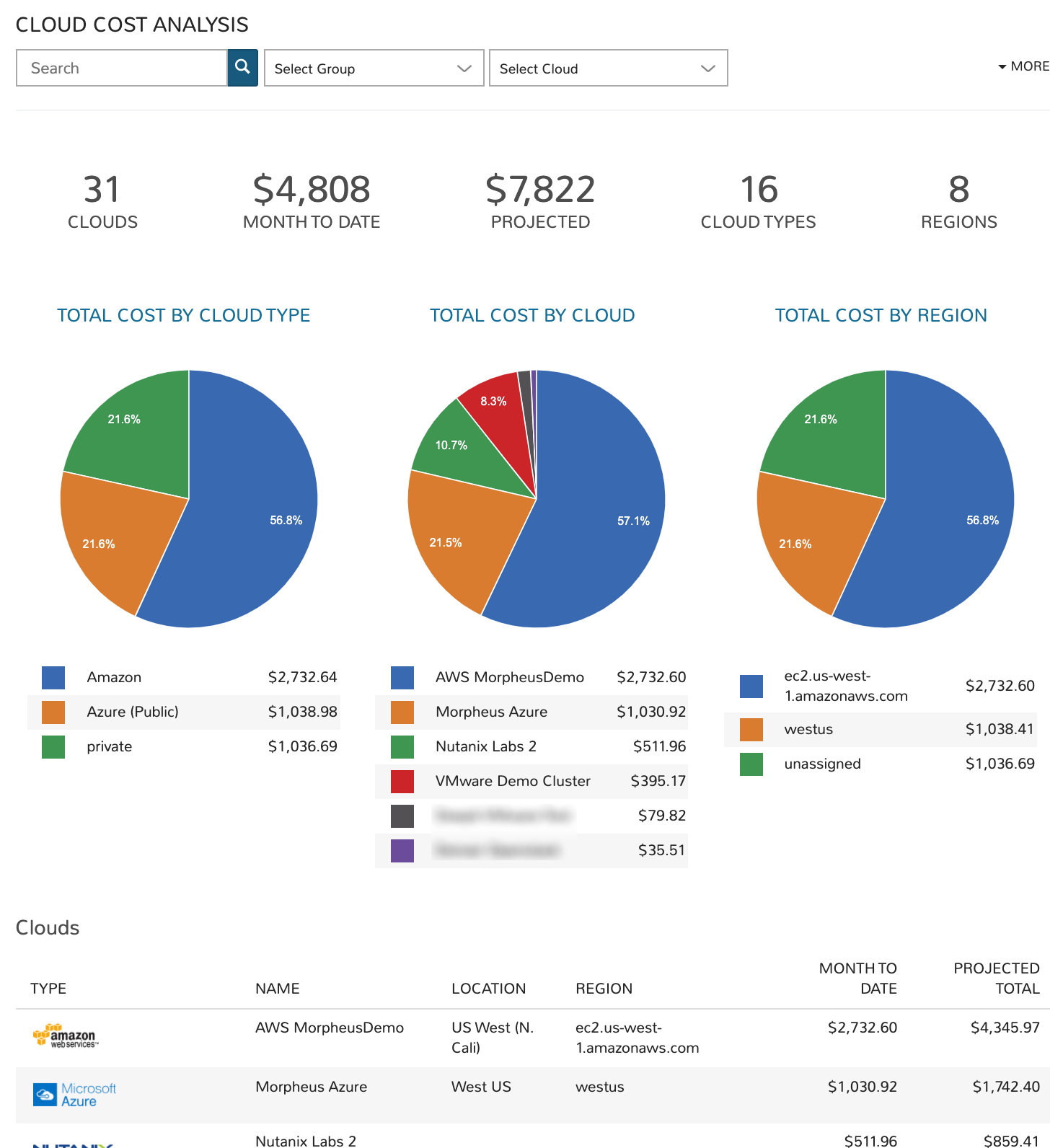Click into the Search input field
Image resolution: width=1063 pixels, height=1148 pixels.
pos(121,69)
